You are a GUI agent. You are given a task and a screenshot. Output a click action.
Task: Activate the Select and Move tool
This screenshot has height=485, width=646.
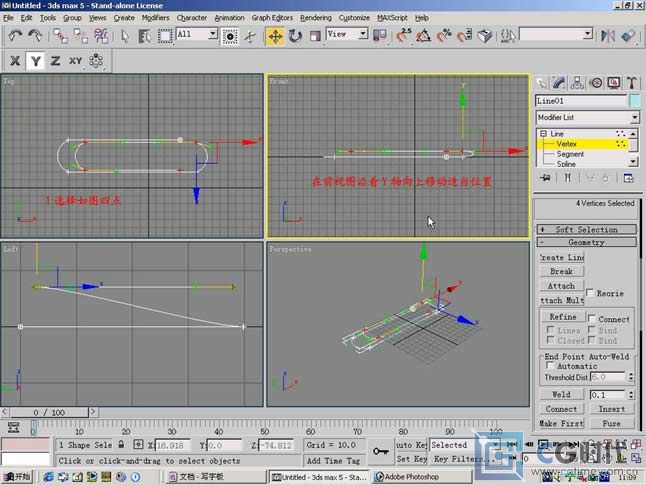pyautogui.click(x=275, y=36)
